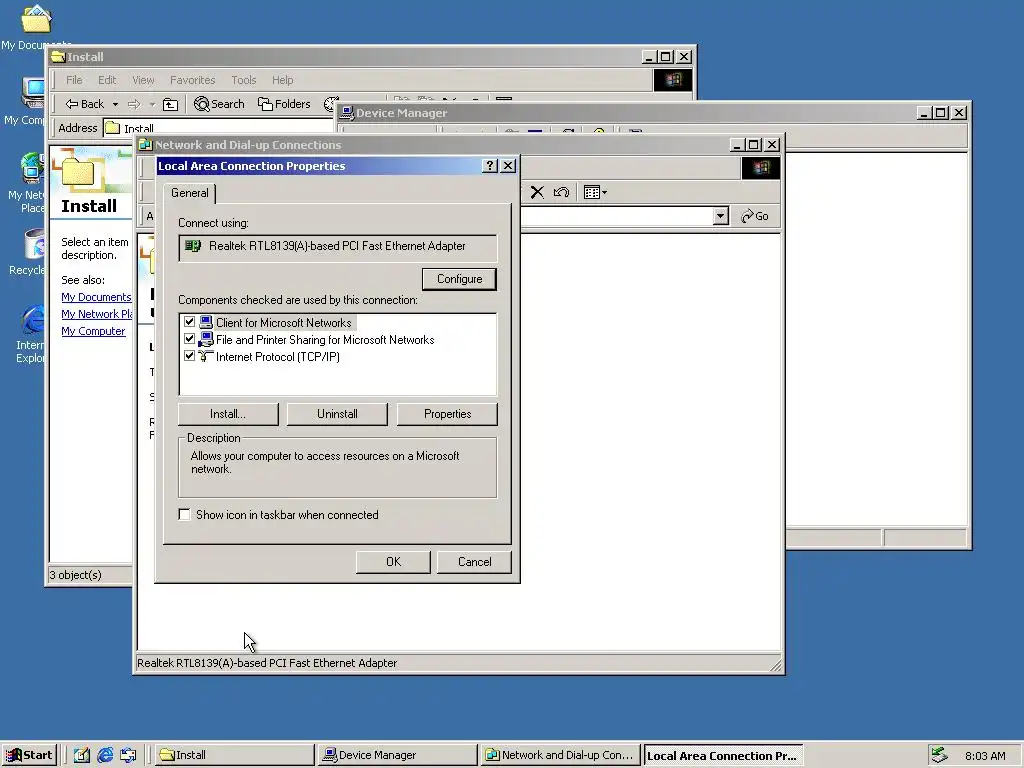Open File menu in Install window
The image size is (1024, 768).
point(74,80)
